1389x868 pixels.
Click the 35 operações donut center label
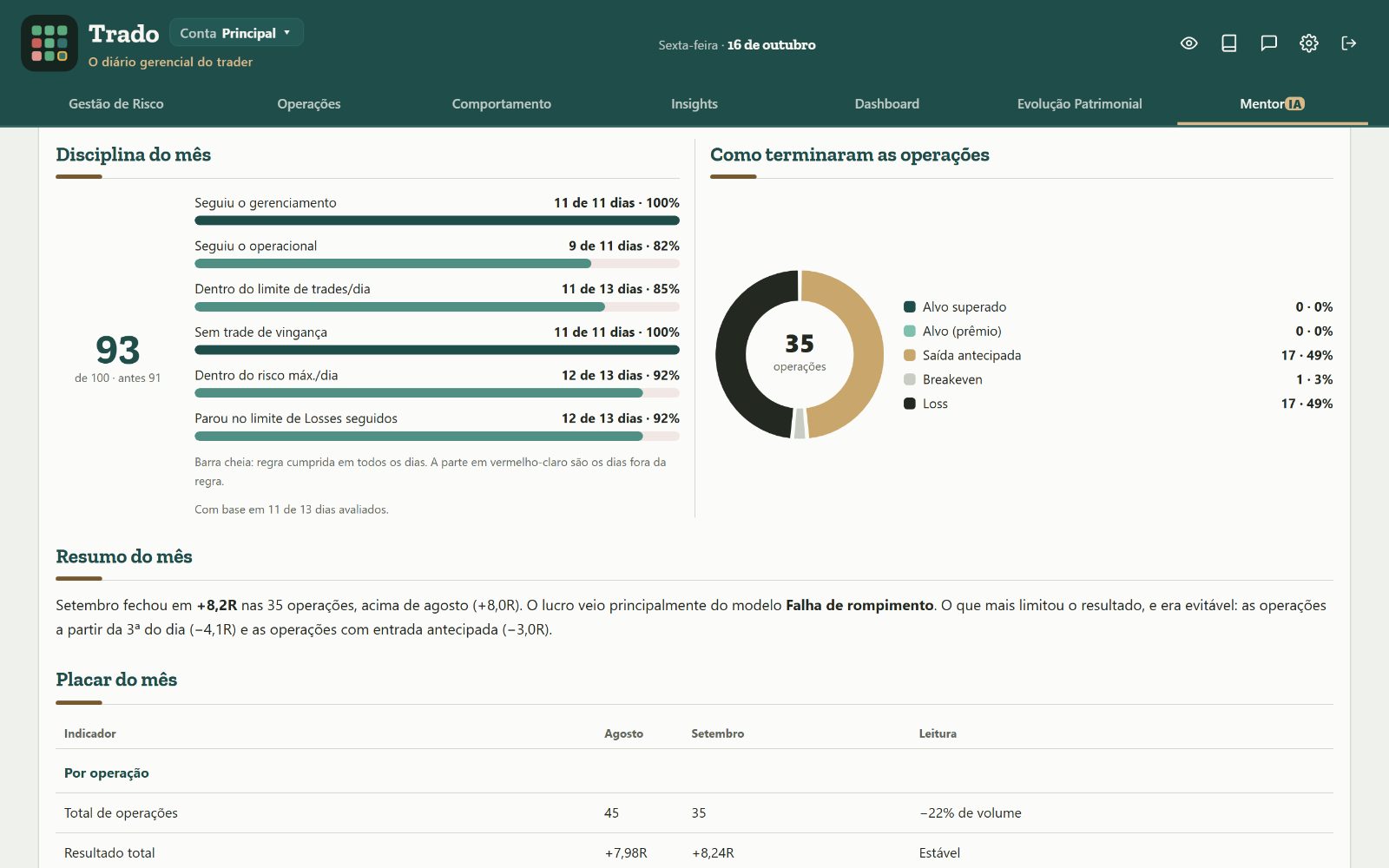coord(800,353)
